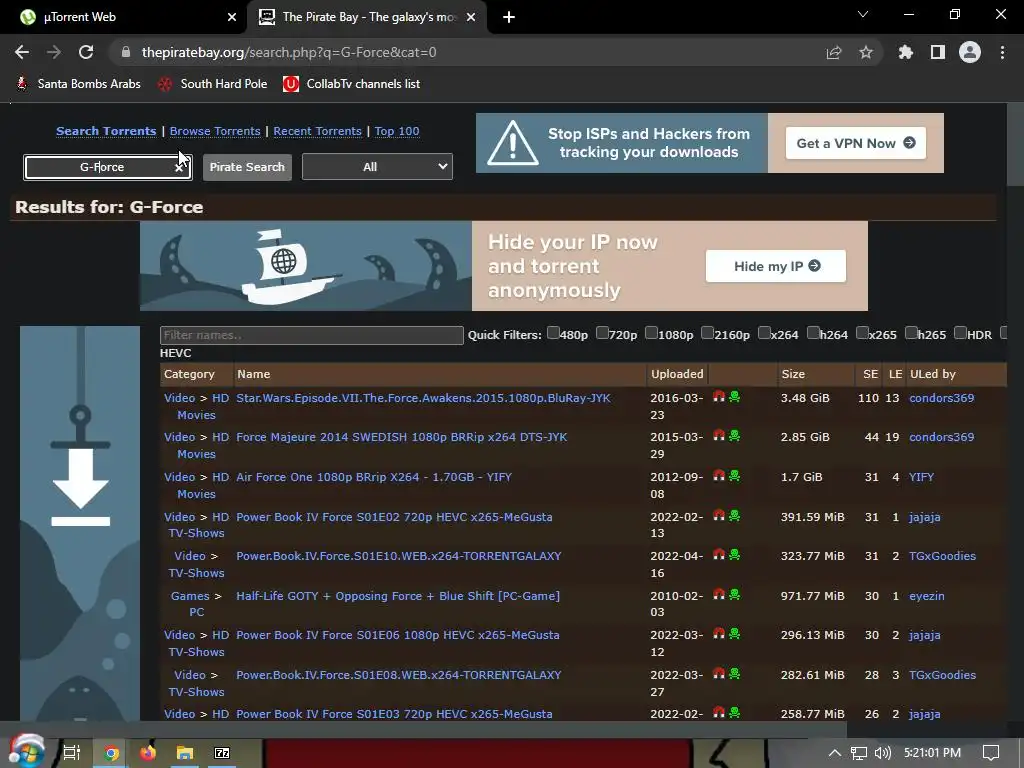1024x768 pixels.
Task: Open 7-Zip from the taskbar
Action: pyautogui.click(x=222, y=753)
